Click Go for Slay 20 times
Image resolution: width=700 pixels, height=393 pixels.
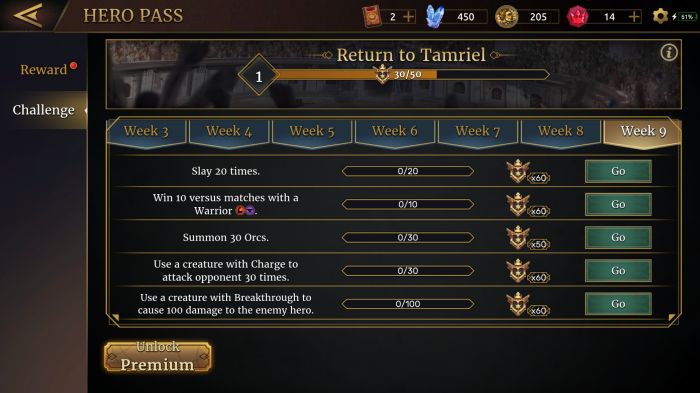coord(618,171)
